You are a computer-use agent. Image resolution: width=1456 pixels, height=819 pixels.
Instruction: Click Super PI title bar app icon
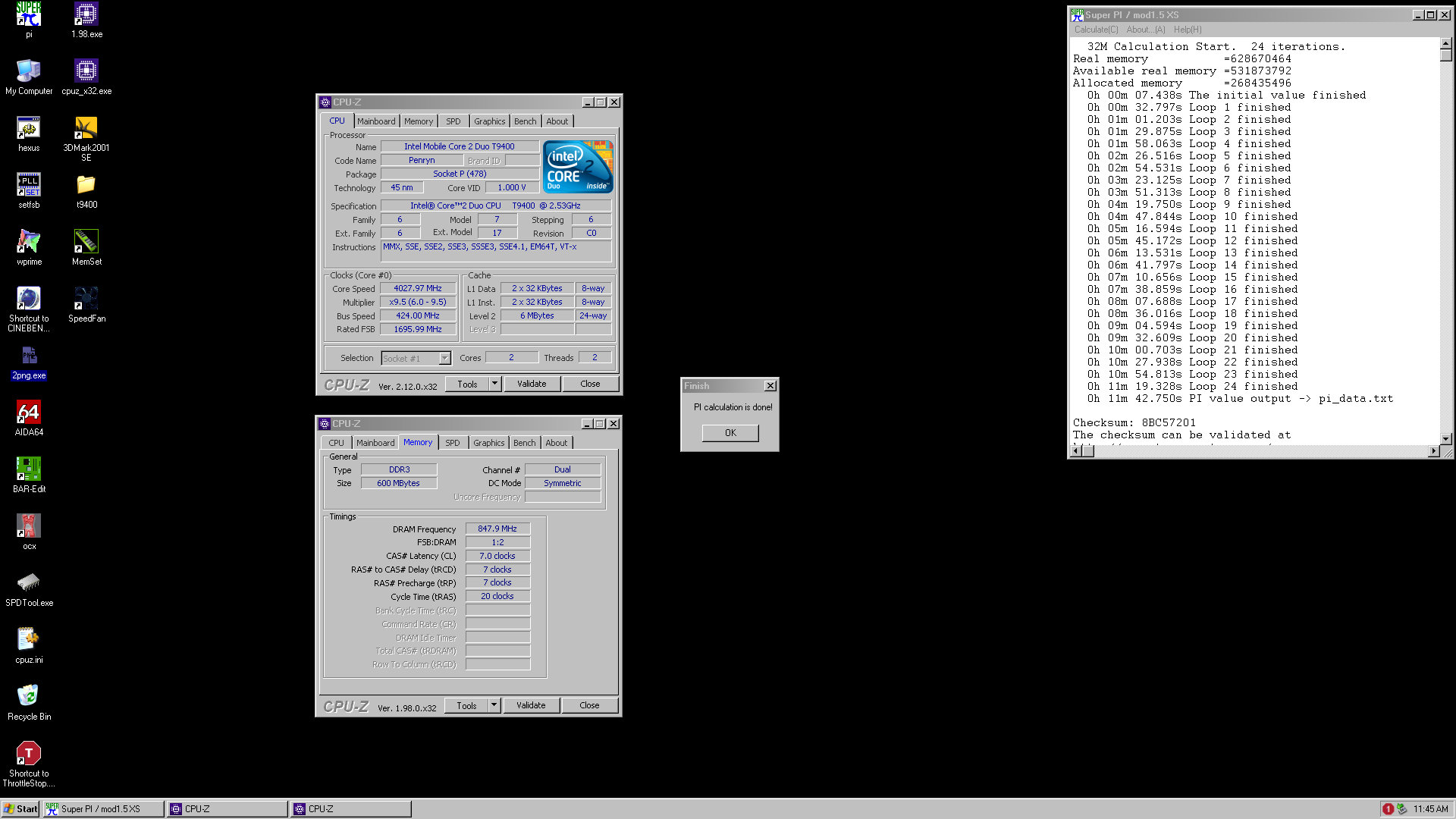tap(1077, 14)
